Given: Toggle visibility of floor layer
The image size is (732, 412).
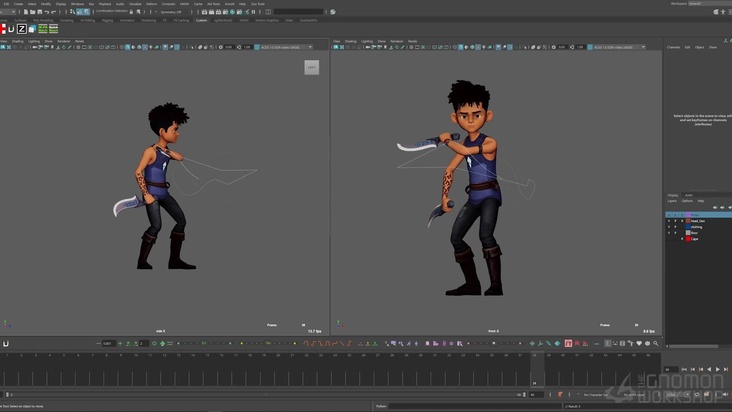Looking at the screenshot, I should [x=669, y=233].
